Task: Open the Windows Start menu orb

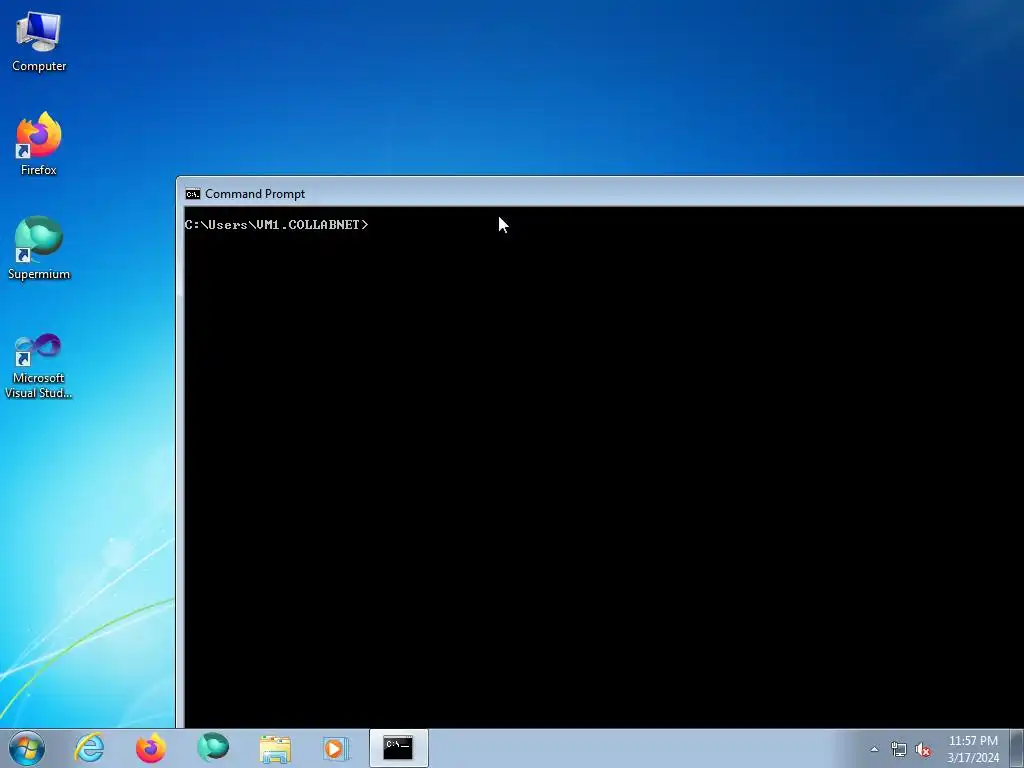Action: [x=27, y=748]
